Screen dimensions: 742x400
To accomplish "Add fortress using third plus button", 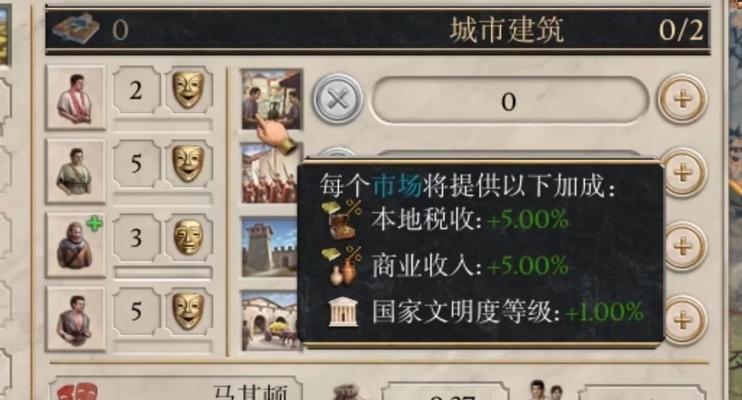I will 684,247.
